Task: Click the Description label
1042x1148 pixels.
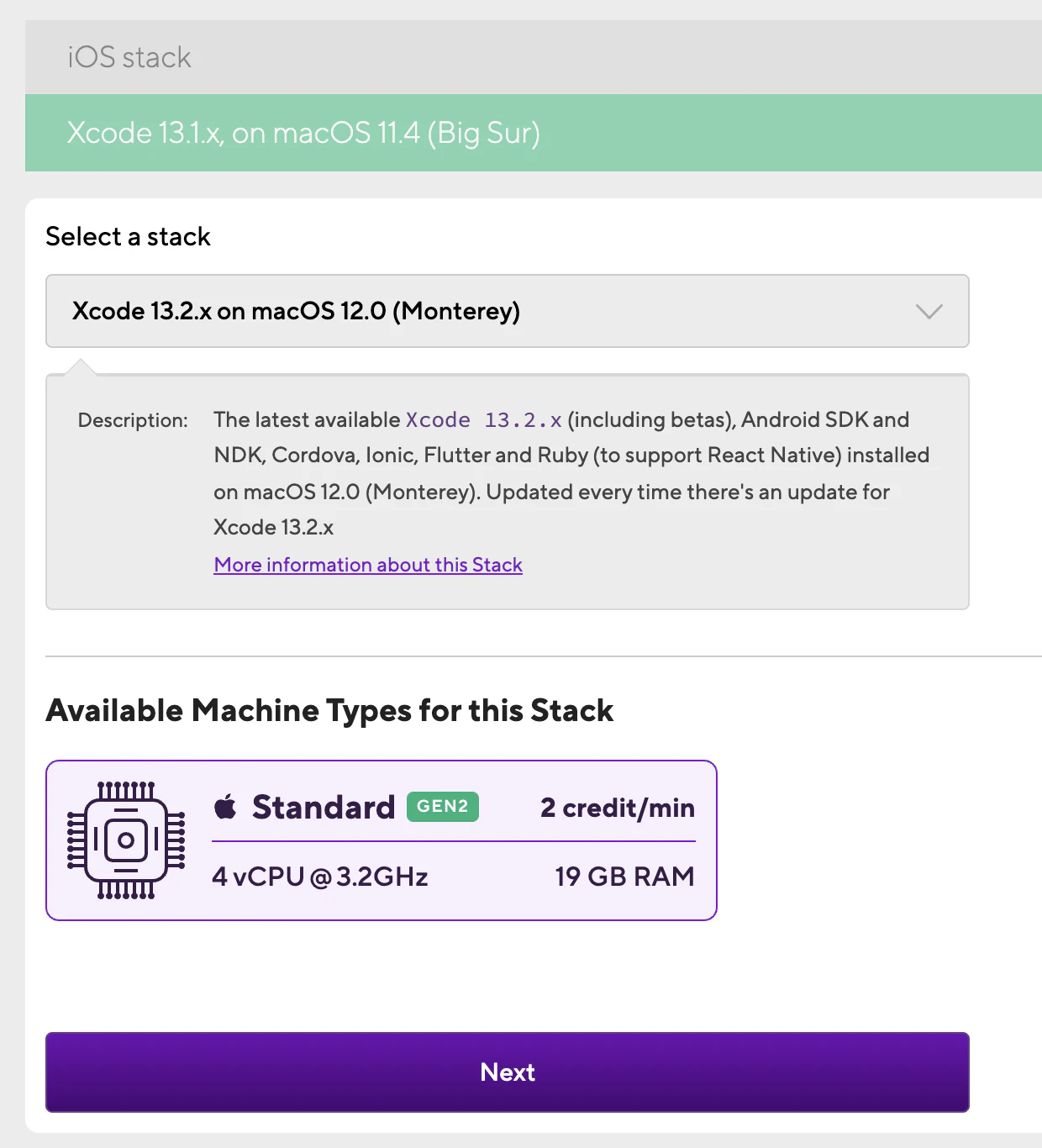Action: coord(133,420)
